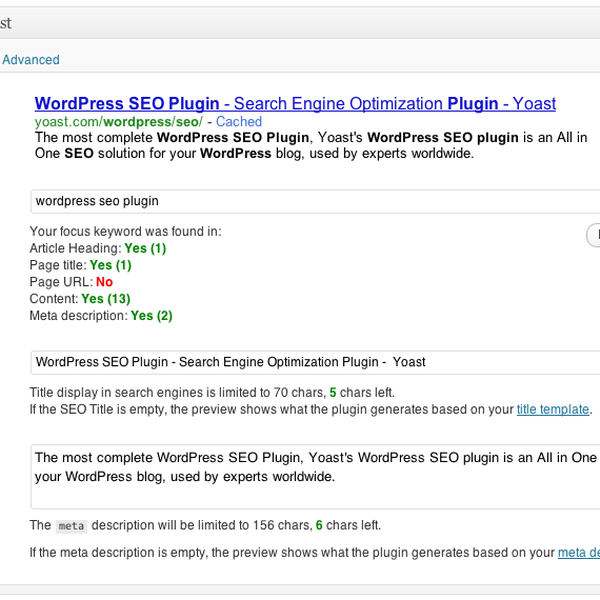The height and width of the screenshot is (600, 600).
Task: Click the red 'No' Page URL result
Action: (x=104, y=282)
